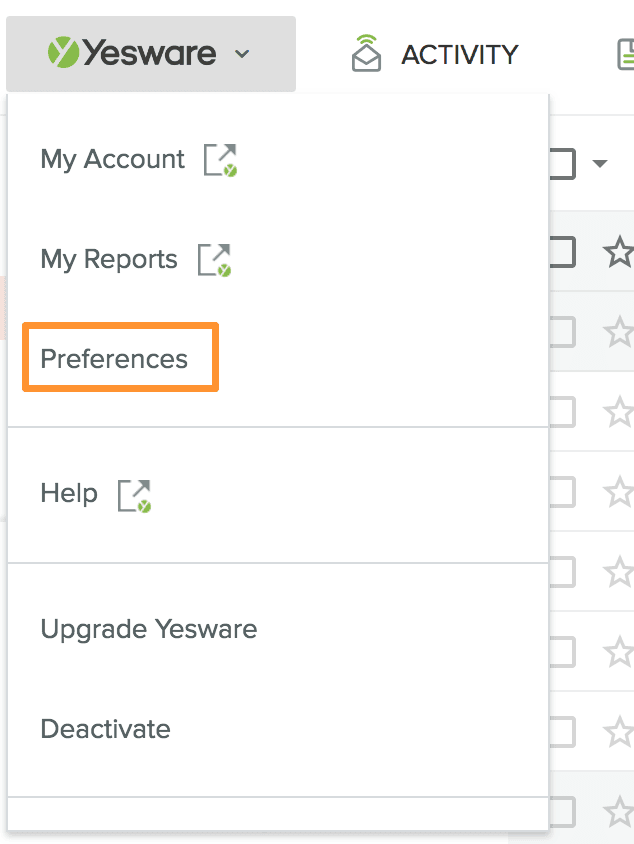Image resolution: width=634 pixels, height=844 pixels.
Task: Choose My Account in the menu
Action: [x=112, y=160]
